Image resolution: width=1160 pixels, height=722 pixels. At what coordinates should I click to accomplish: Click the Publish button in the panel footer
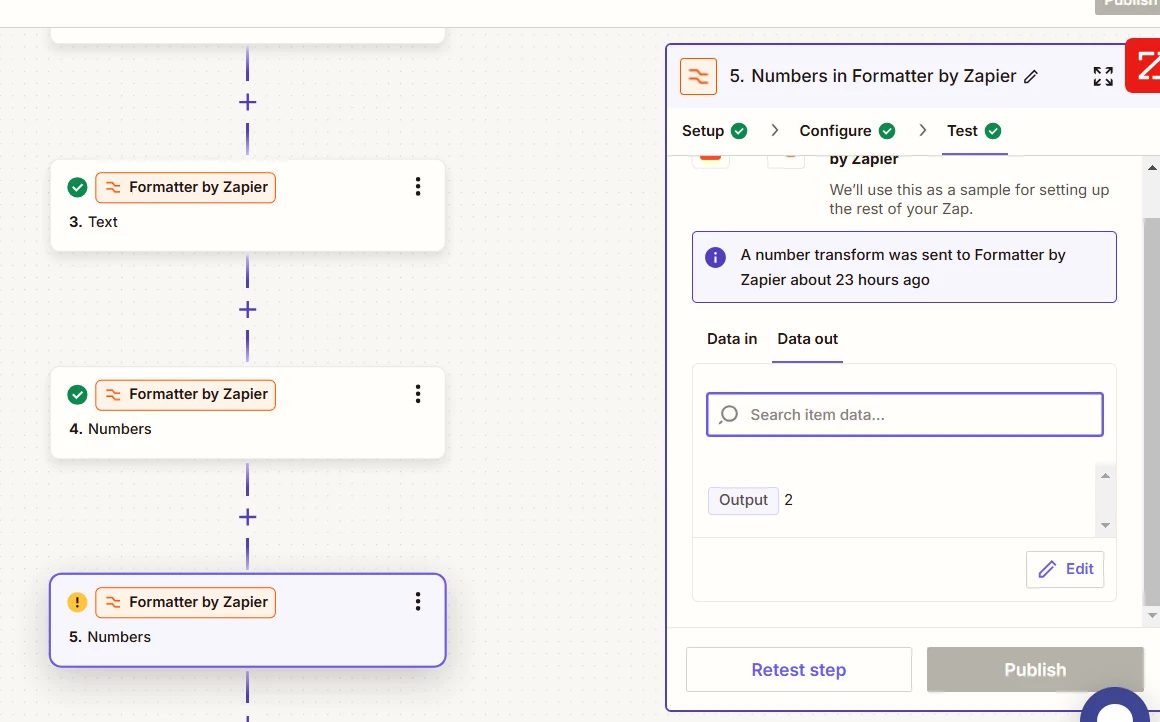1035,669
